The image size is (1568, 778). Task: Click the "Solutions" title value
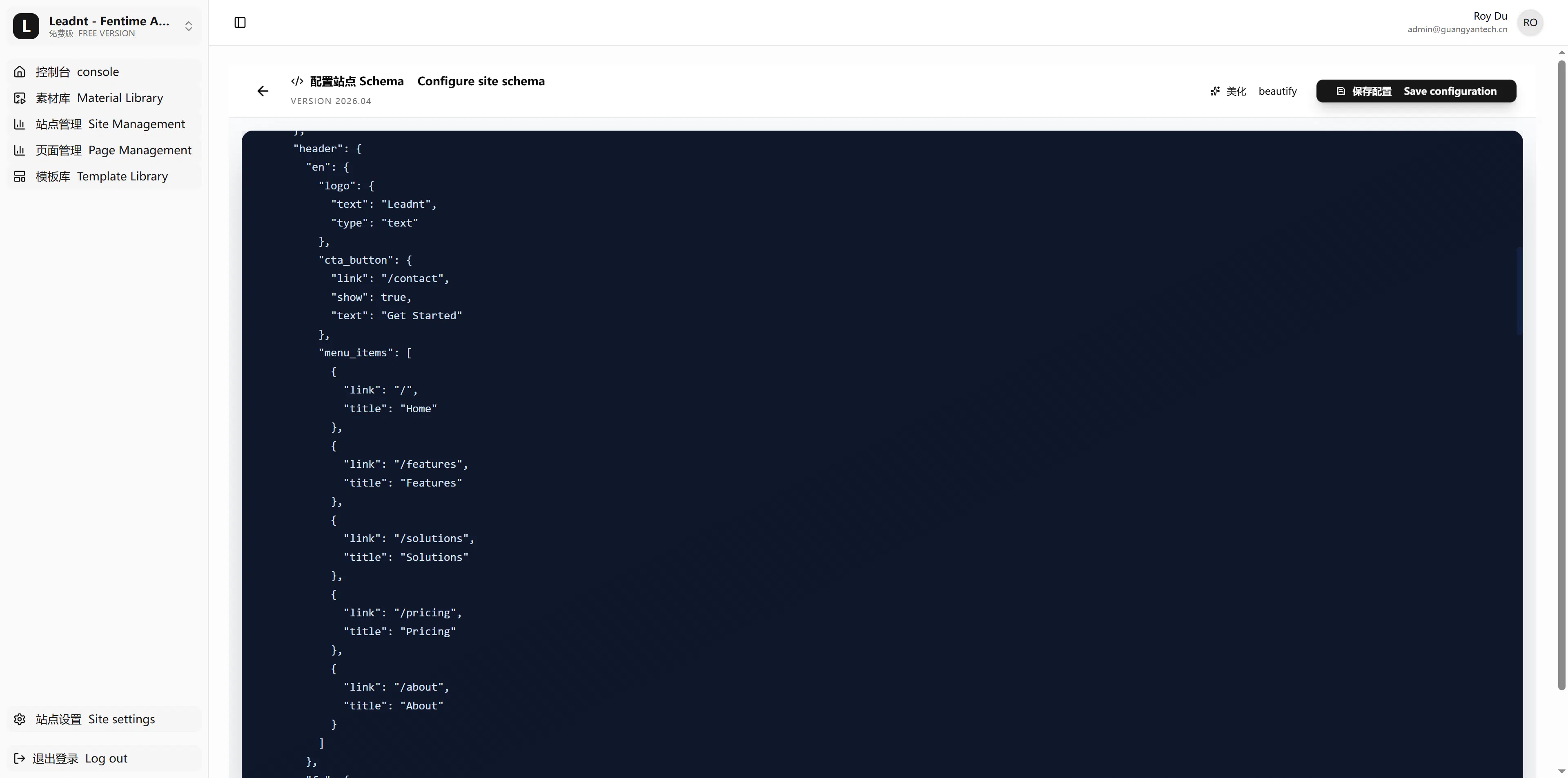click(434, 557)
